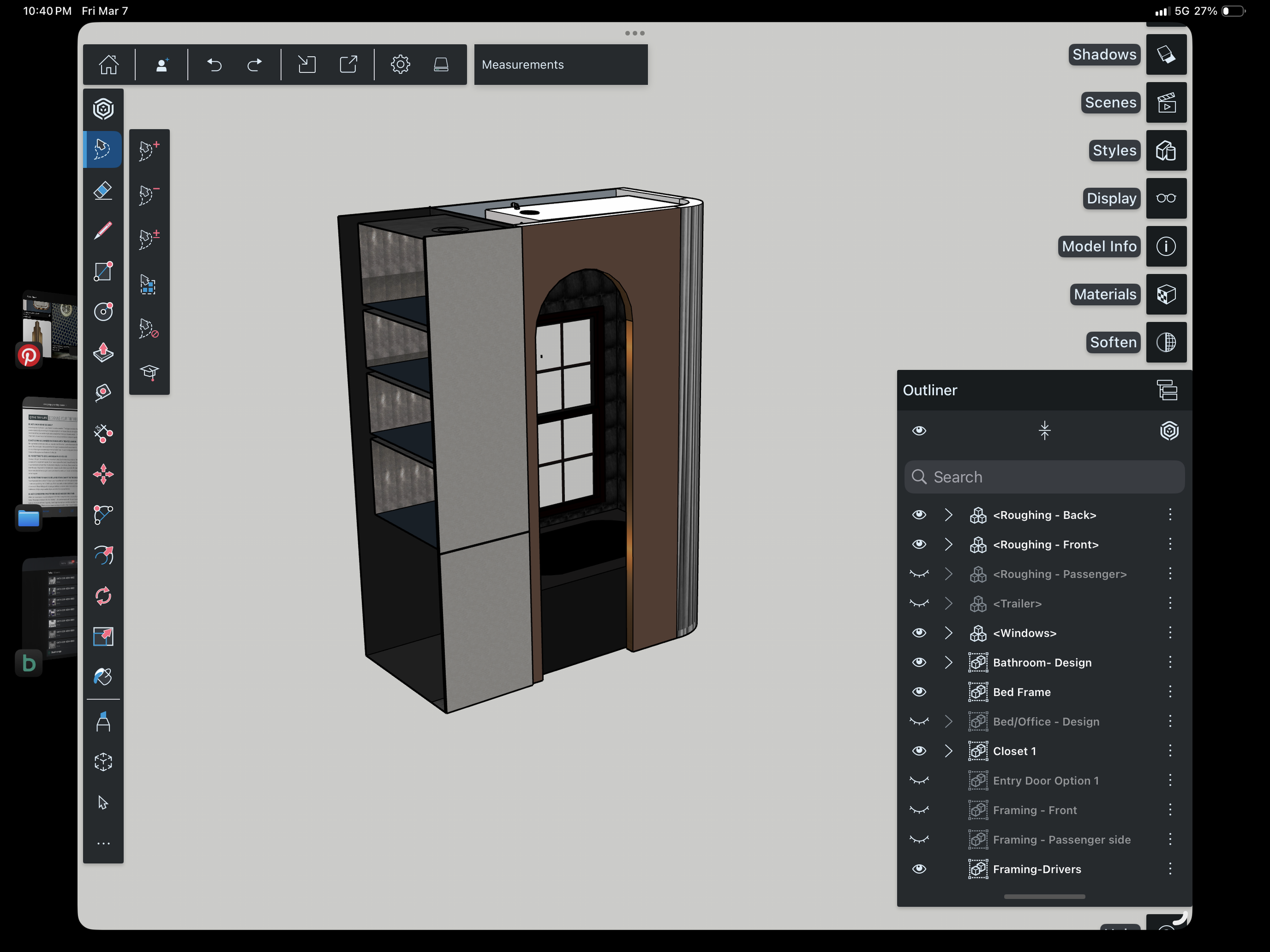Viewport: 1270px width, 952px height.
Task: Open options for Closet 1 row
Action: [1170, 751]
